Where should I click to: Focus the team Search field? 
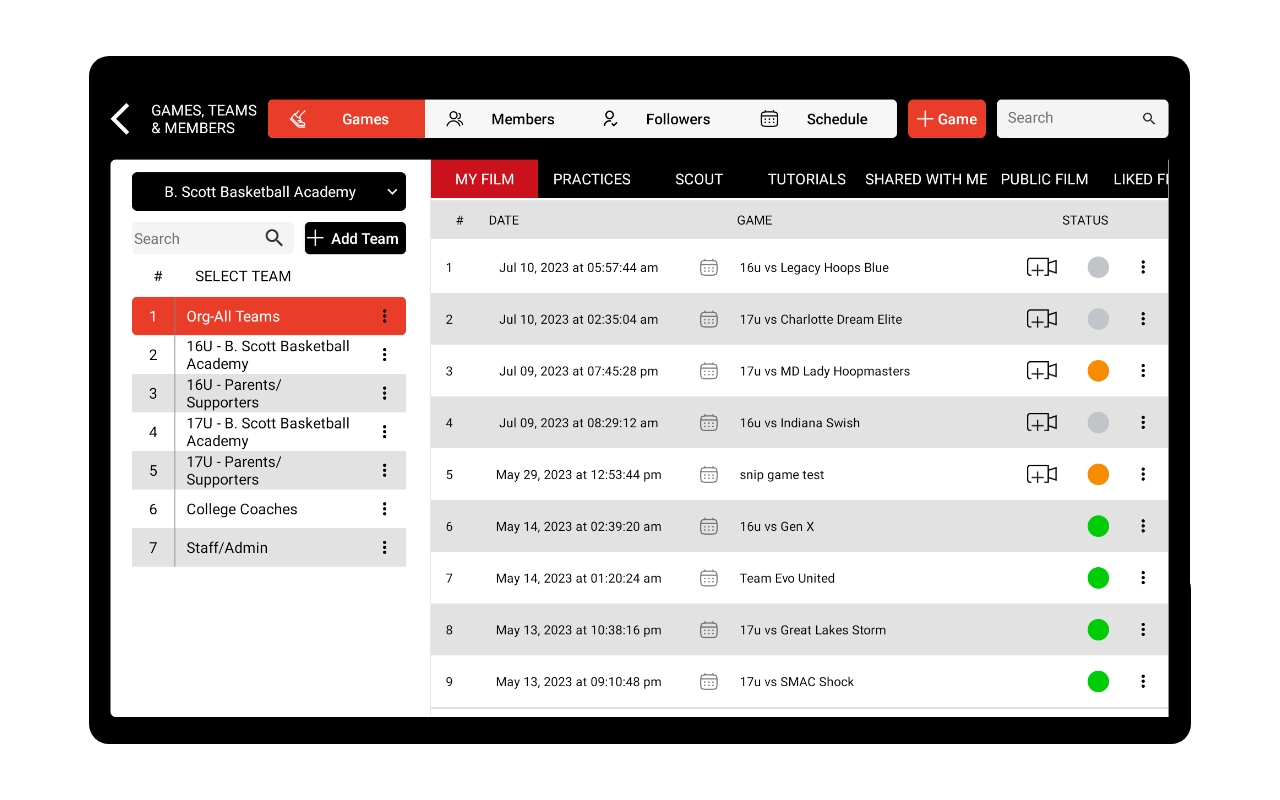tap(213, 238)
